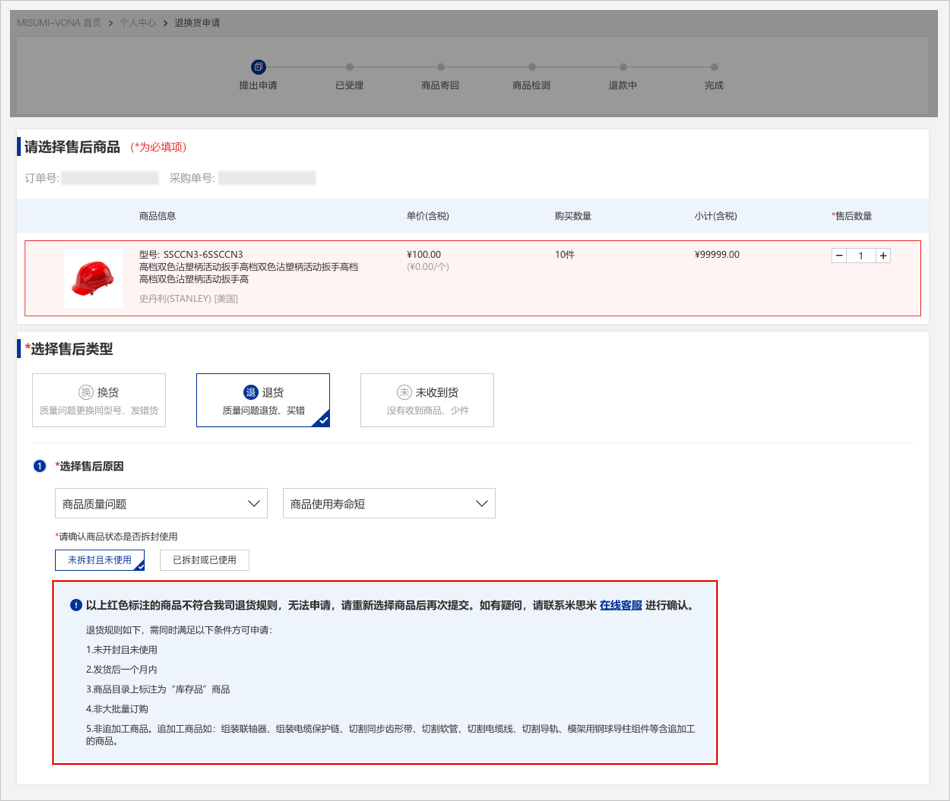Choose 已拆封或已使用 product state
The height and width of the screenshot is (801, 950).
coord(204,560)
